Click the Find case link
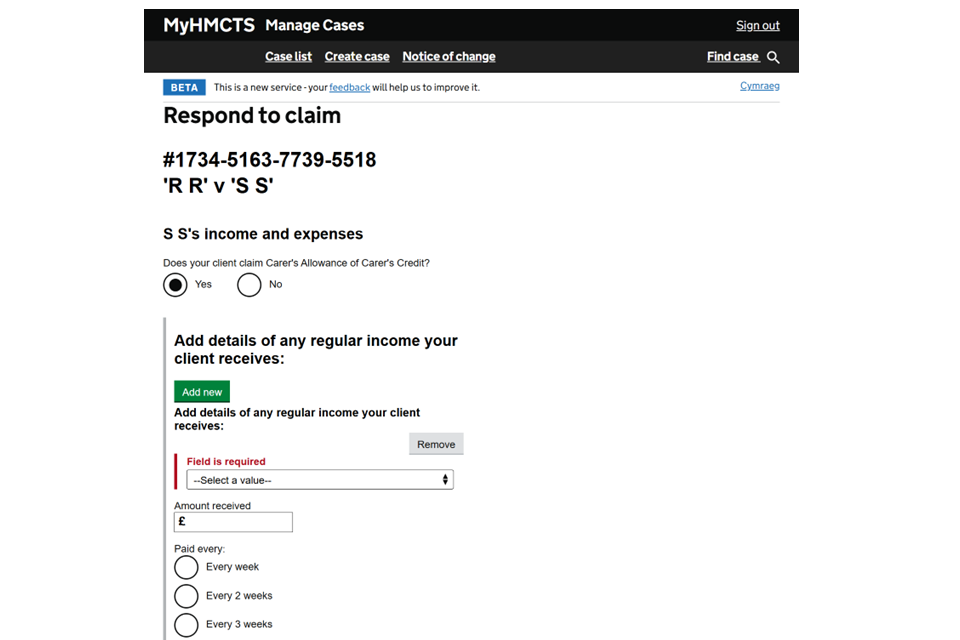Screen dimensions: 960x640 pos(733,57)
